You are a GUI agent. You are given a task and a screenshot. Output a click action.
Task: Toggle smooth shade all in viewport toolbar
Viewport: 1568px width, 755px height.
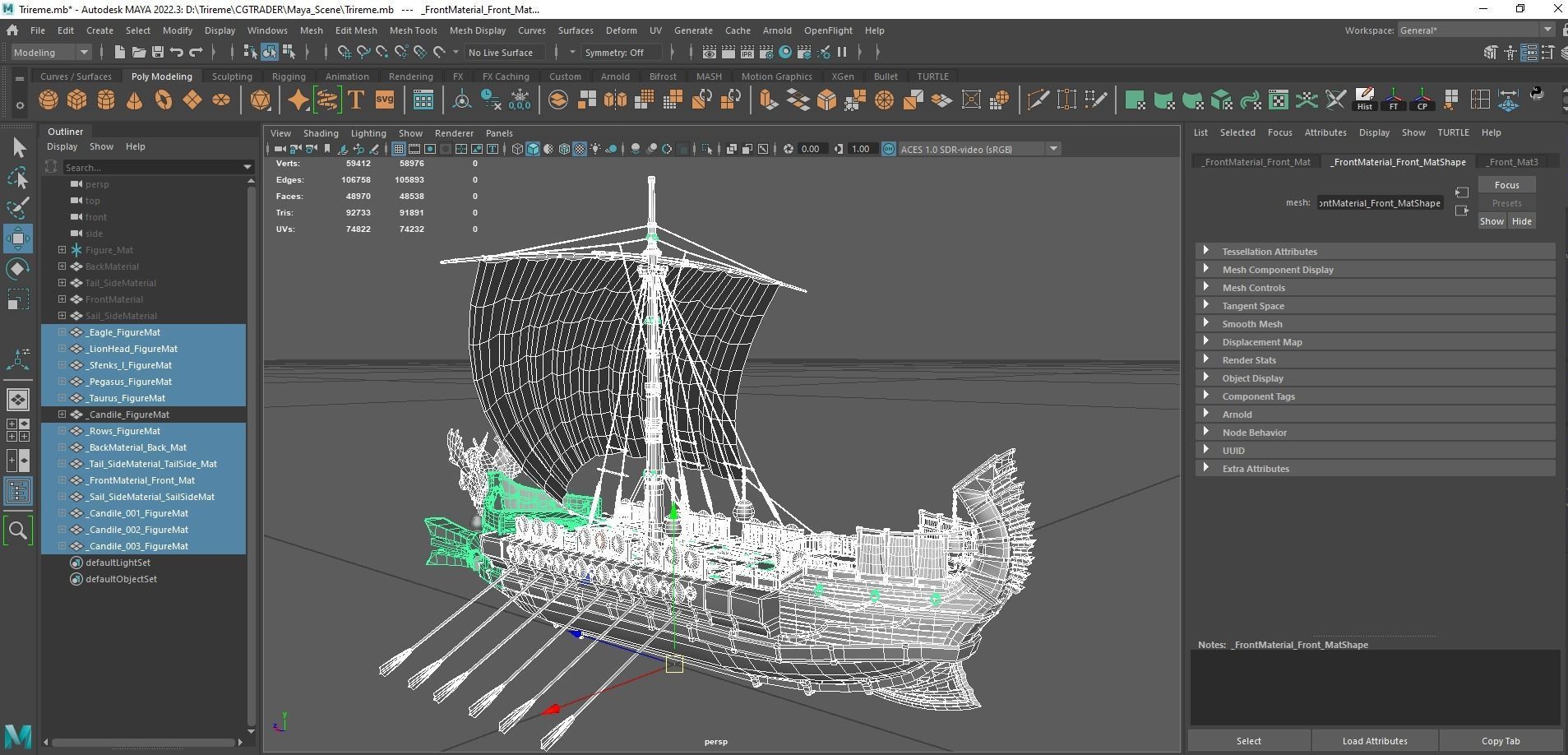click(533, 149)
